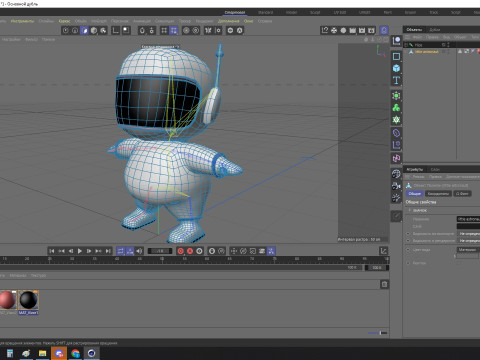Open File Explorer from the taskbar
The width and height of the screenshot is (480, 360).
click(42, 353)
